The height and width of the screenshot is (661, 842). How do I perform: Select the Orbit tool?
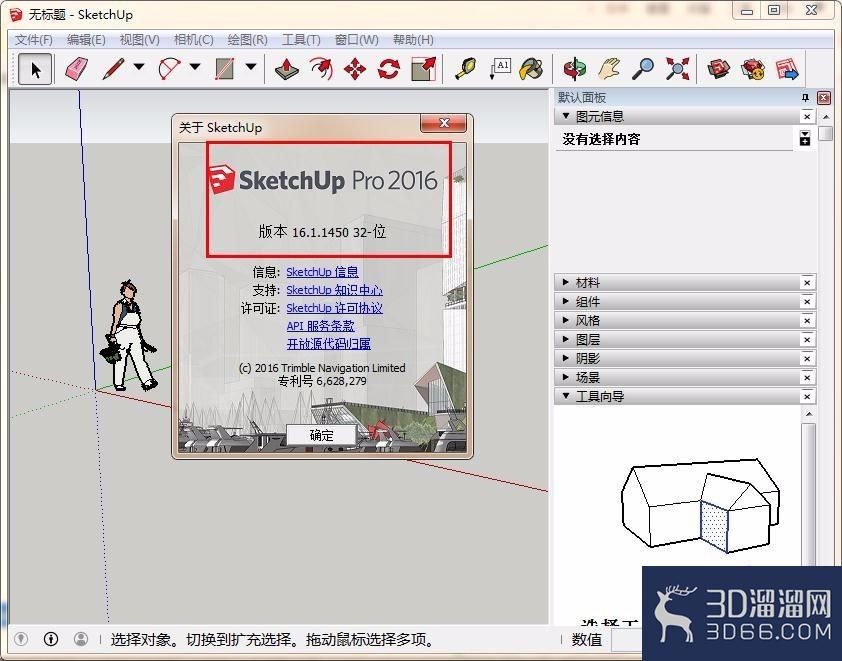coord(575,69)
